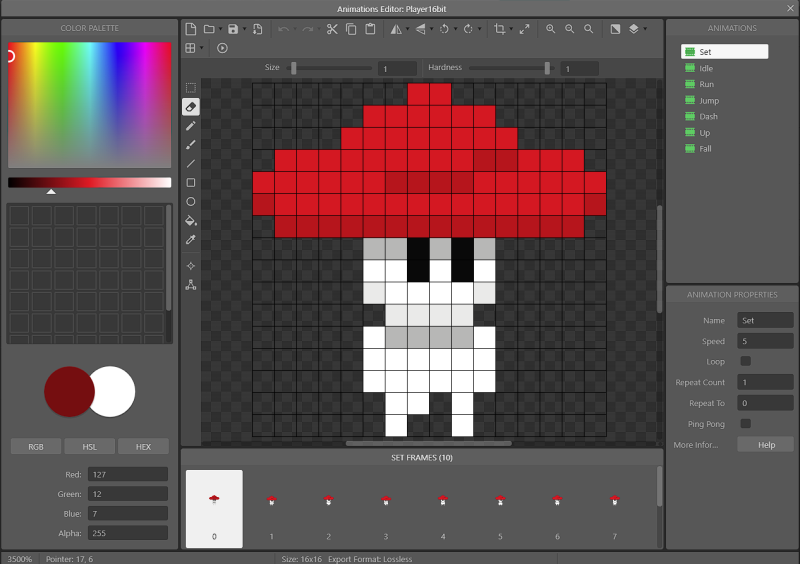This screenshot has height=564, width=800.
Task: Click the Paste clipboard icon
Action: pos(370,29)
